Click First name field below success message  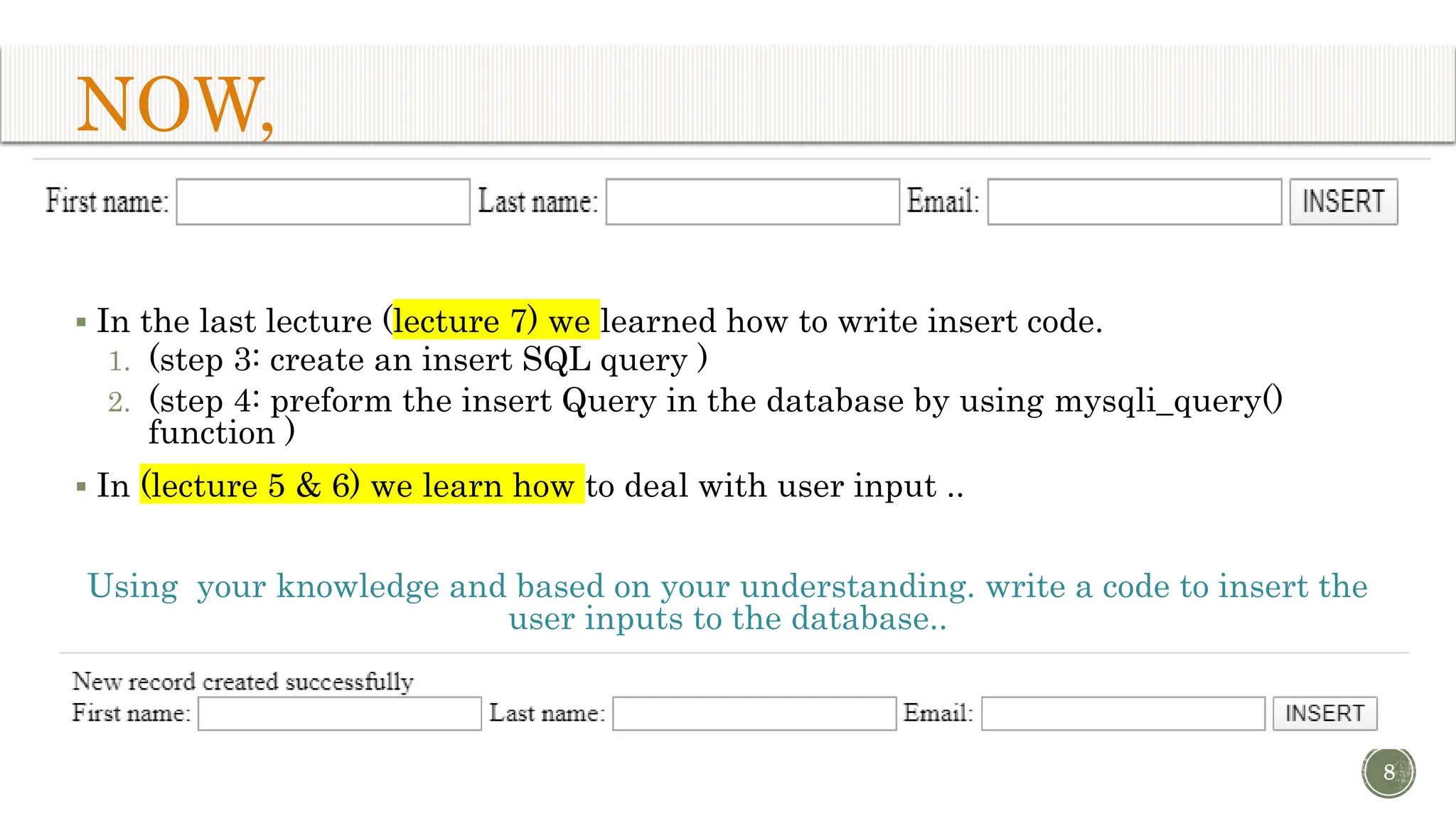[340, 713]
